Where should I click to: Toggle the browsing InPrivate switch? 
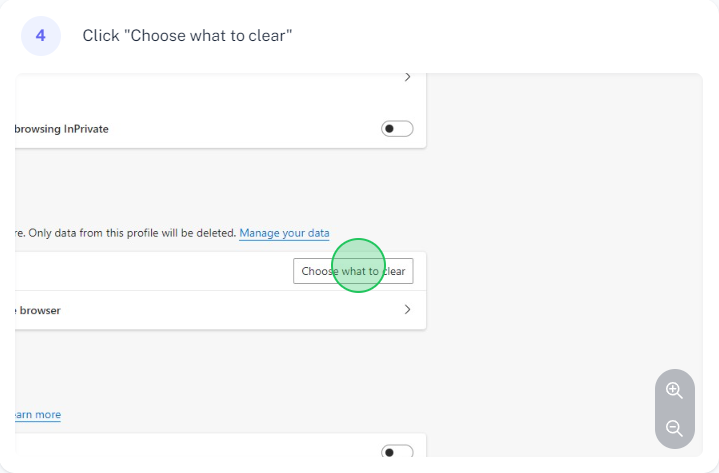[x=397, y=129]
